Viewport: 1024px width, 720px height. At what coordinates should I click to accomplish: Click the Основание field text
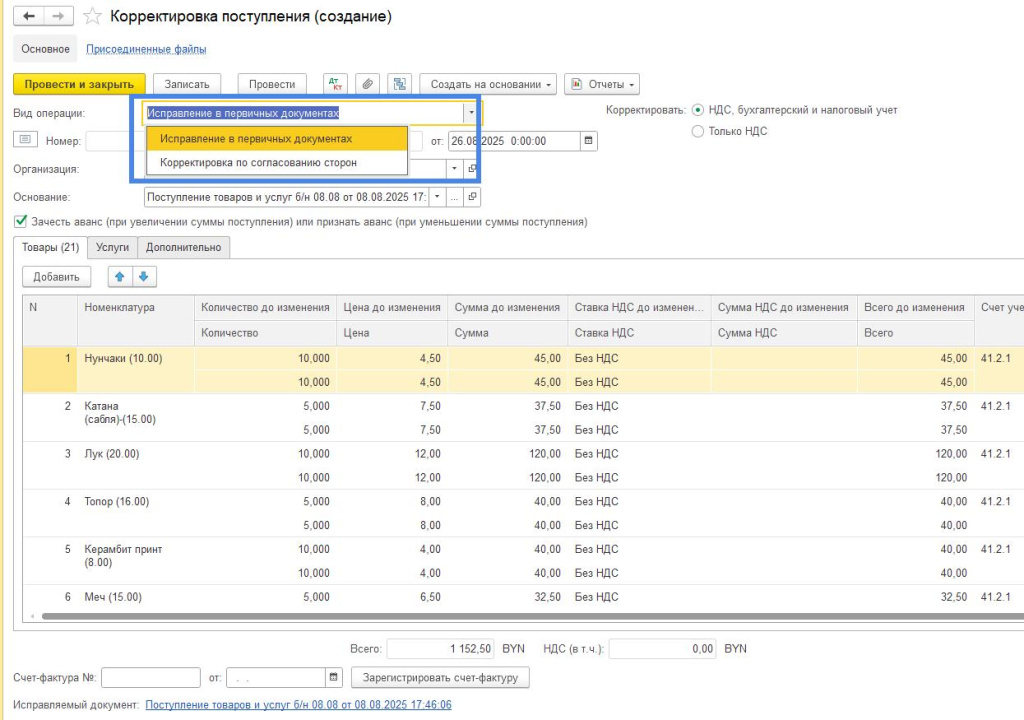(287, 197)
